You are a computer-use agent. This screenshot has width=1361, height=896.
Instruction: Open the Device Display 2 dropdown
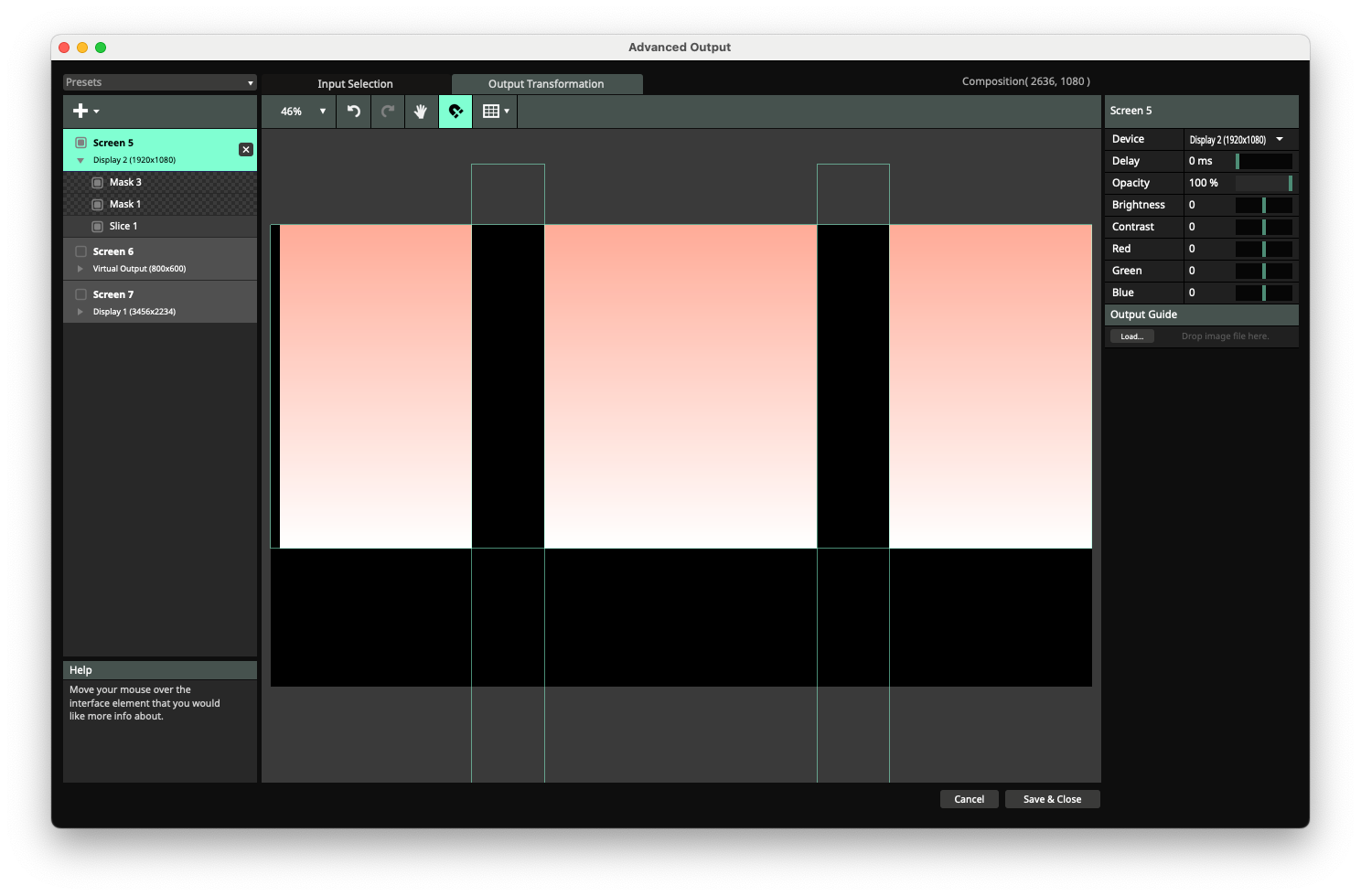pos(1238,140)
